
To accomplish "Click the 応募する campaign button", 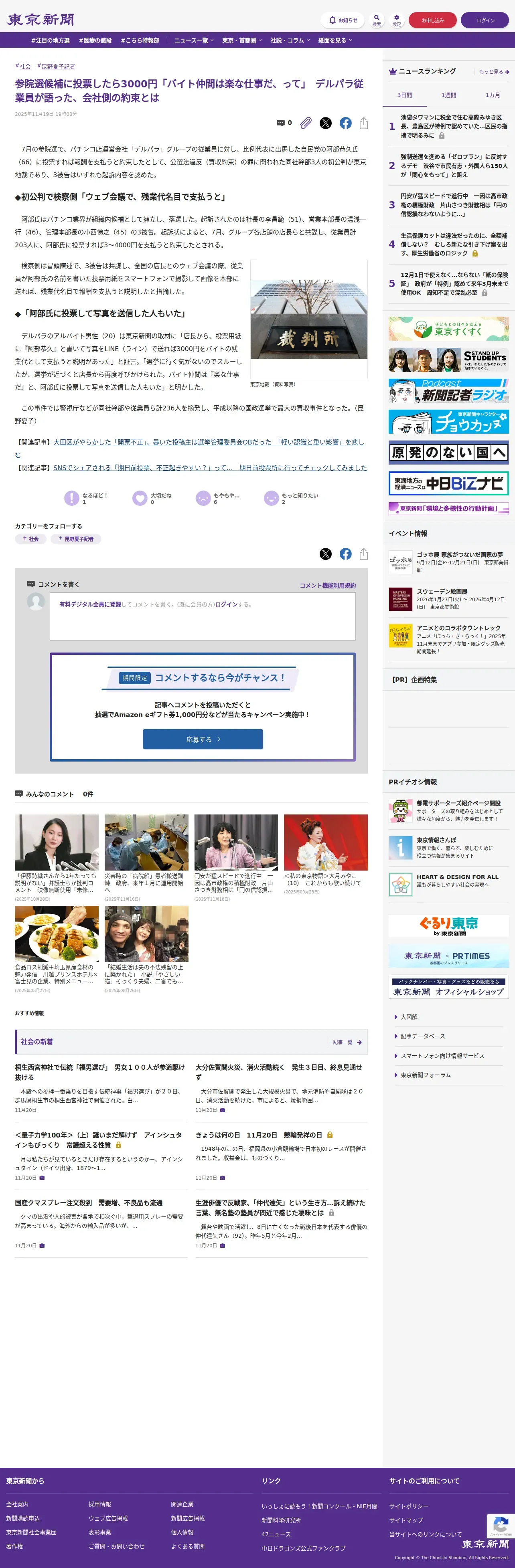I will coord(203,739).
